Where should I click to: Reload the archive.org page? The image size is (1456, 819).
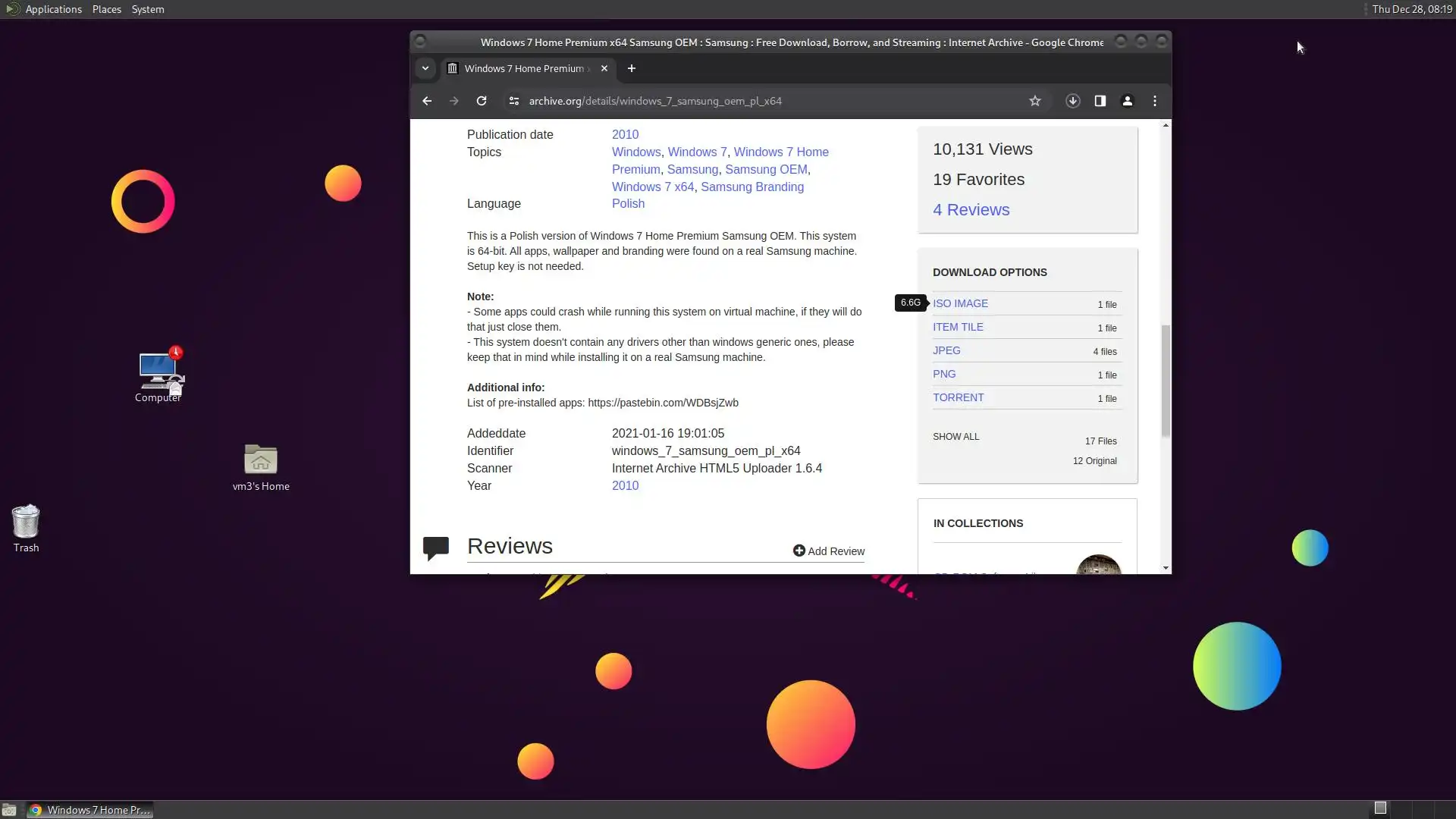[x=481, y=101]
